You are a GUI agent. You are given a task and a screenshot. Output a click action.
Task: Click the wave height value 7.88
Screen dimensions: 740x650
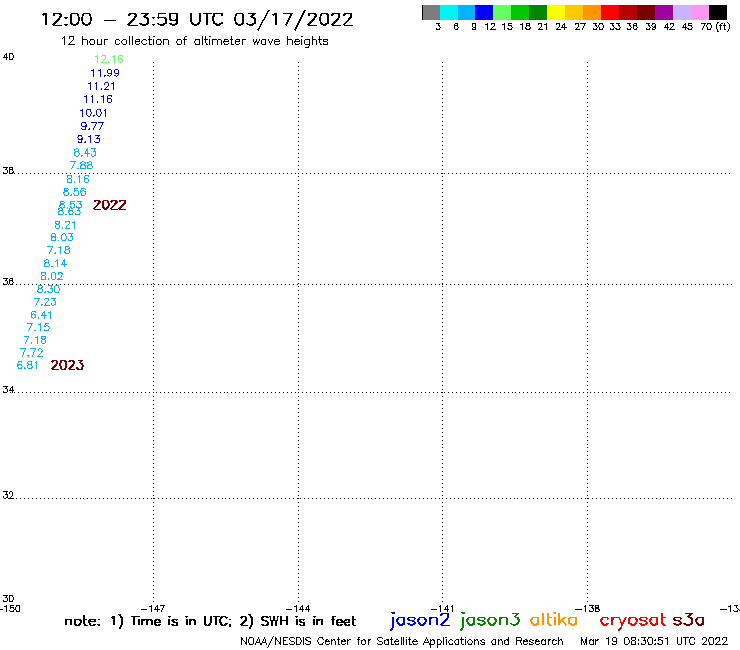coord(81,165)
